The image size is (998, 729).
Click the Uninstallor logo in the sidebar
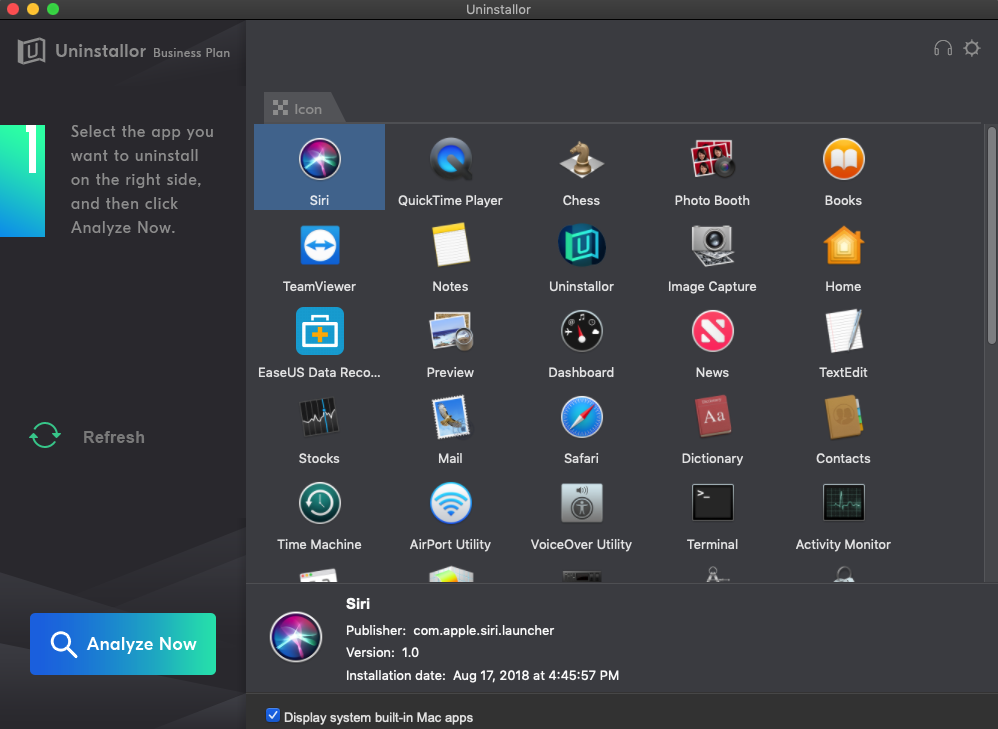(x=31, y=51)
